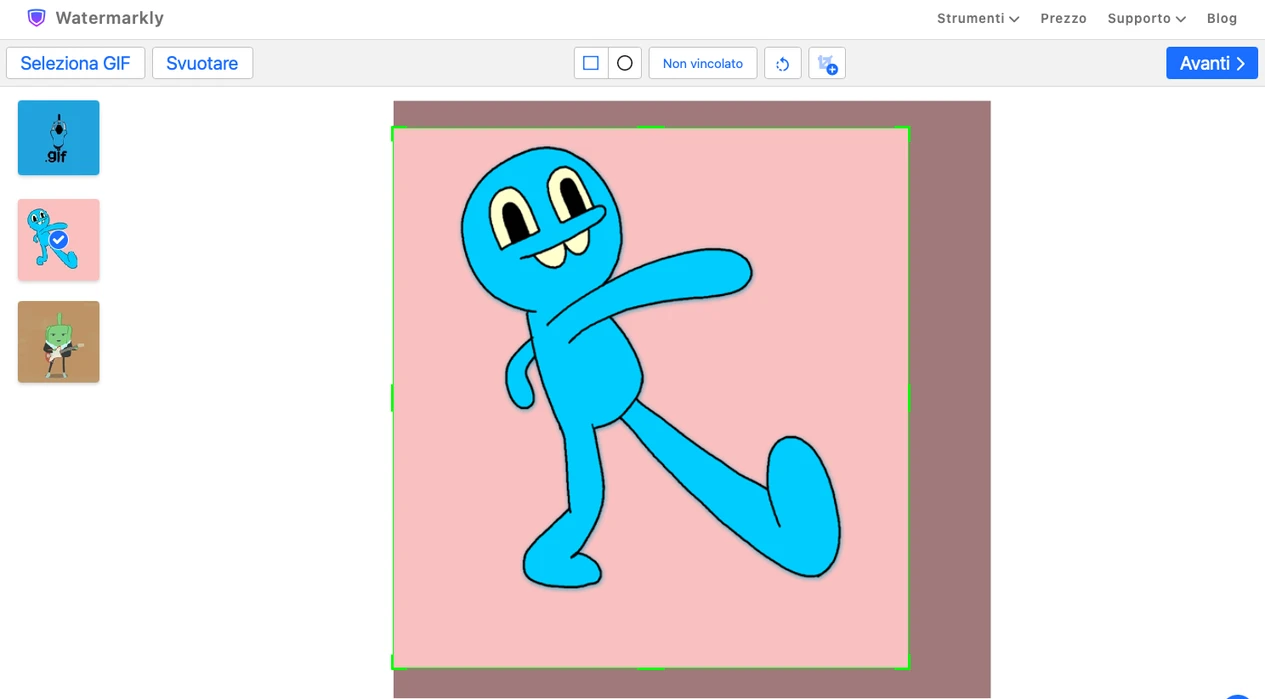The image size is (1265, 699).
Task: Proceed with the Avanti button
Action: click(1212, 63)
